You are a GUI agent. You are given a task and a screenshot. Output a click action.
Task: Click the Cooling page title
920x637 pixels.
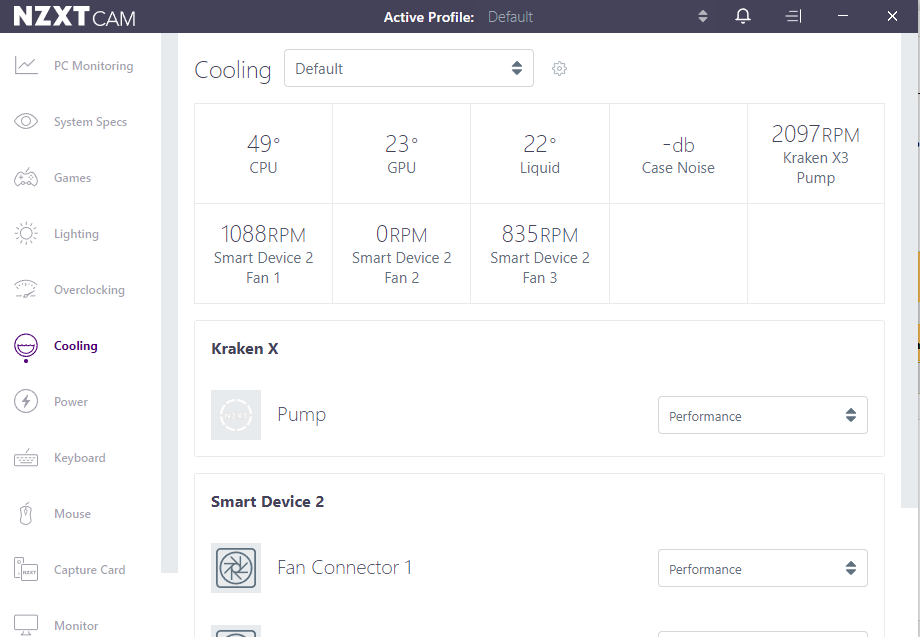click(233, 70)
